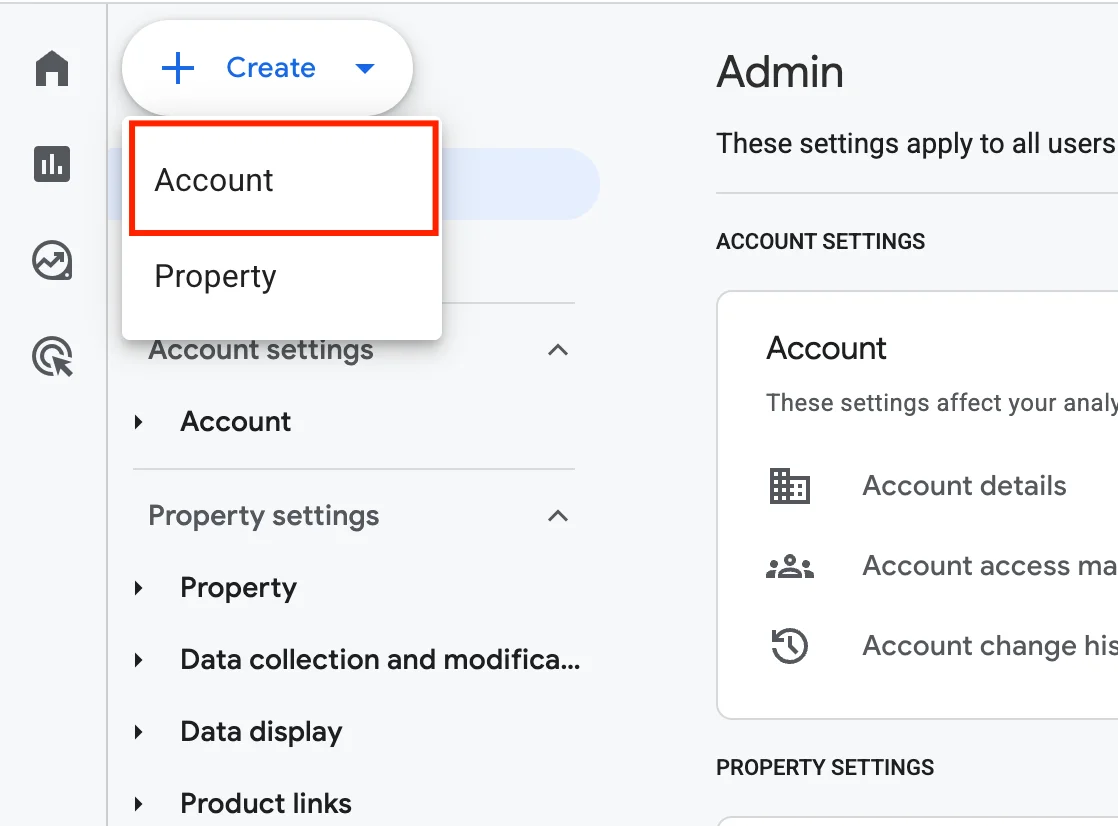Click the Account details building icon
This screenshot has height=826, width=1118.
pyautogui.click(x=789, y=486)
